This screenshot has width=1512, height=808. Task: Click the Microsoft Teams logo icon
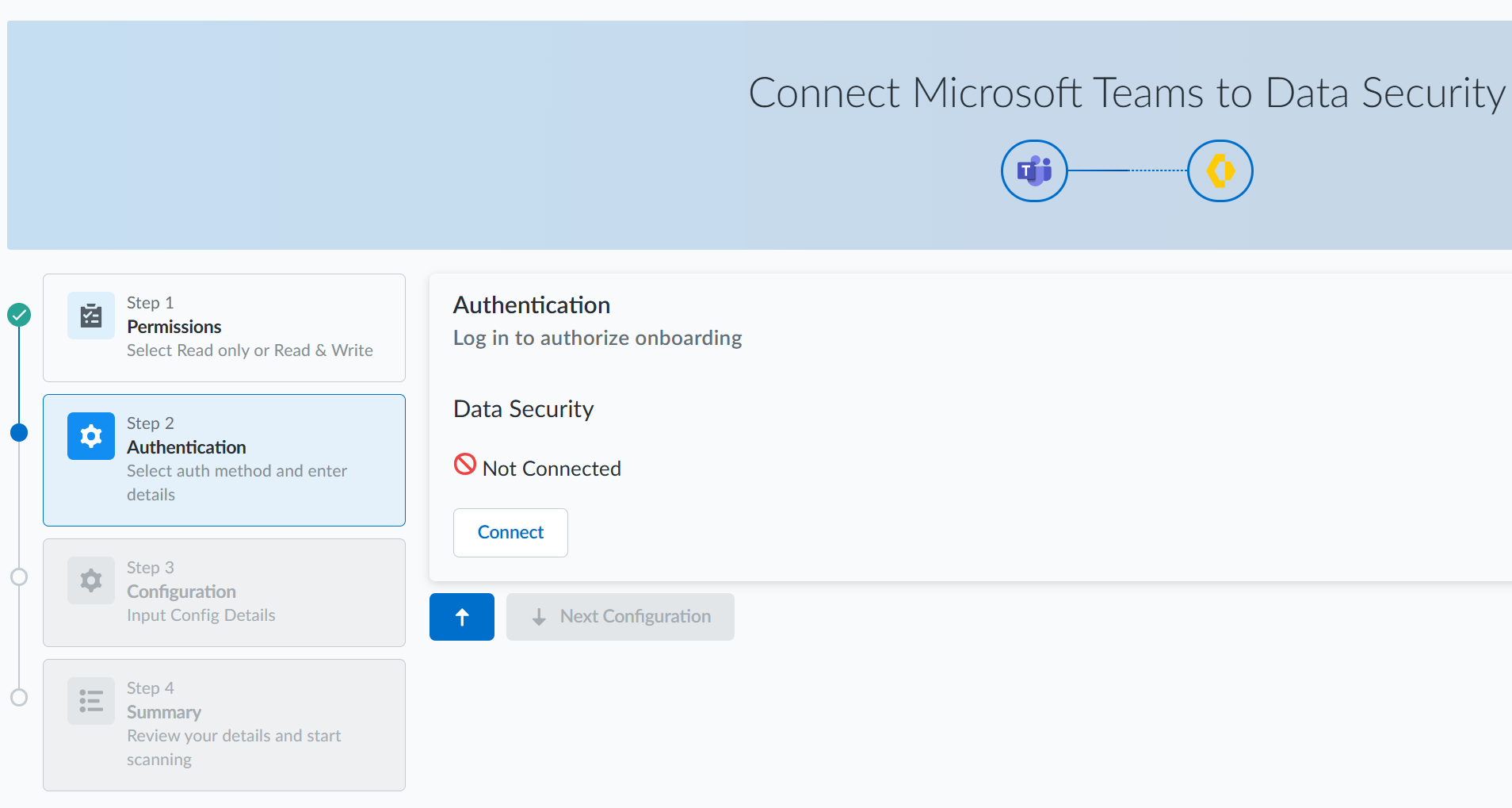point(1034,171)
